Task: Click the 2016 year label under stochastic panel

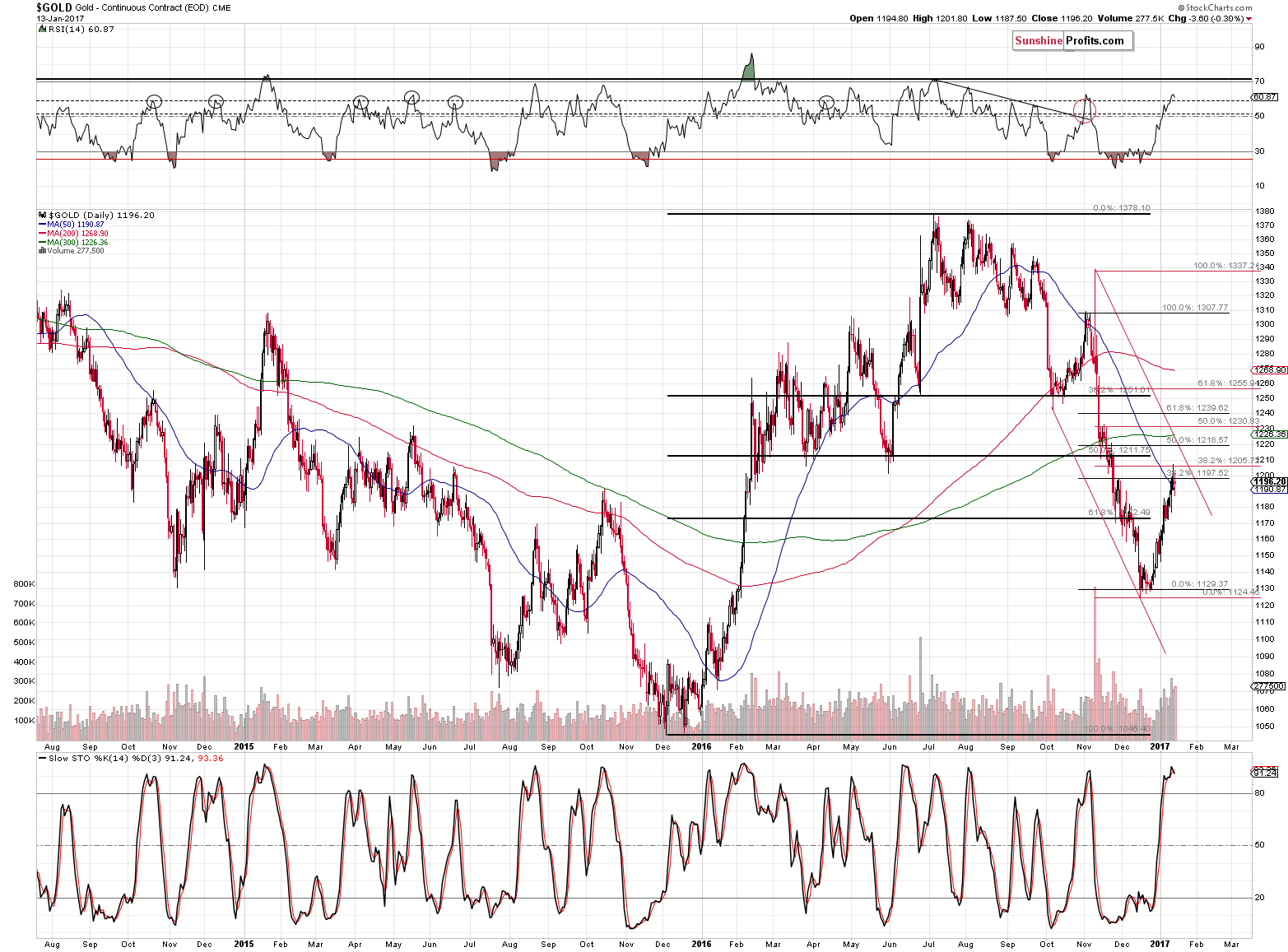Action: coord(701,944)
